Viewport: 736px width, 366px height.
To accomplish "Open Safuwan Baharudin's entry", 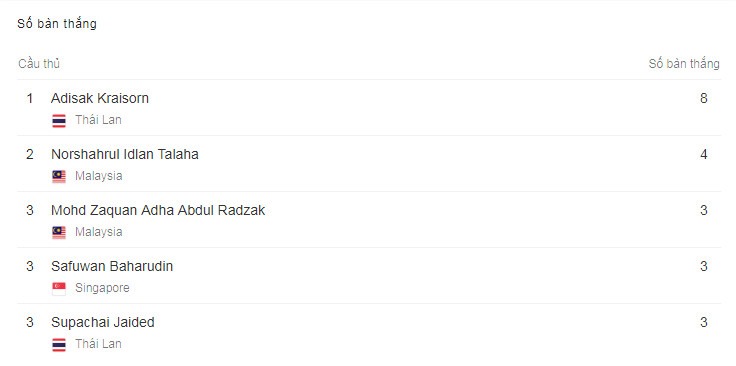I will [112, 266].
